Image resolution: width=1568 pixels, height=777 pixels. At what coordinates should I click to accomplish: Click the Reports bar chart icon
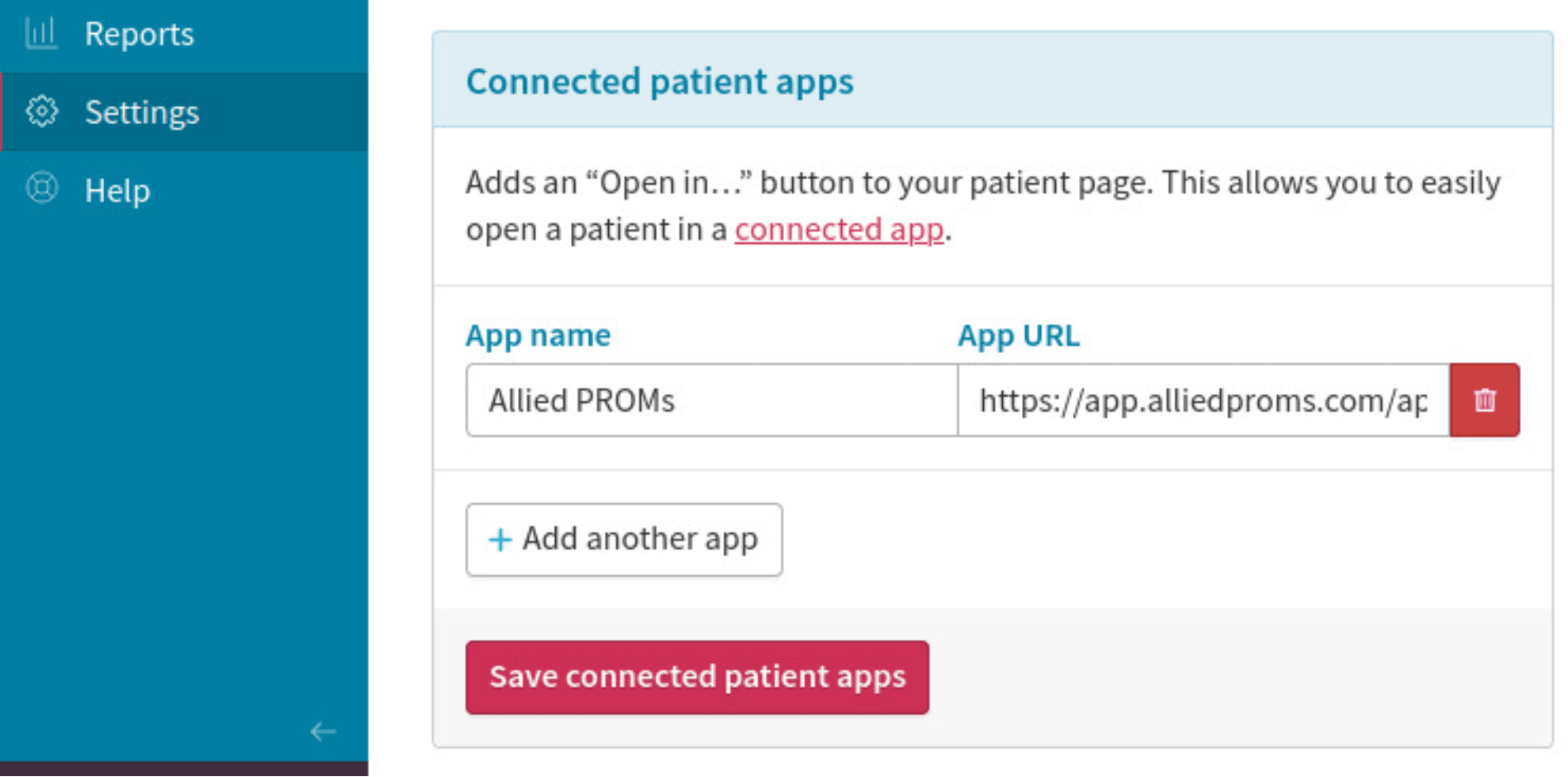pos(41,34)
